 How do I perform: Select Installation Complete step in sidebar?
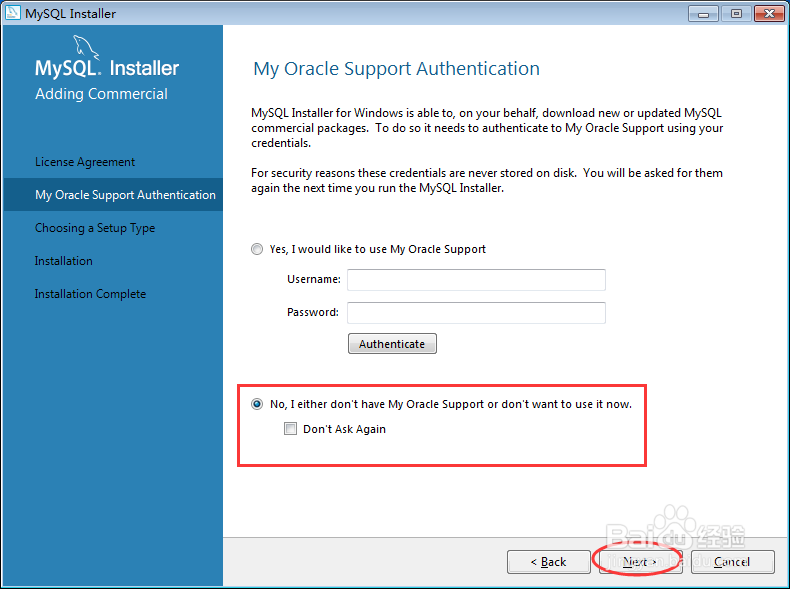pyautogui.click(x=90, y=294)
